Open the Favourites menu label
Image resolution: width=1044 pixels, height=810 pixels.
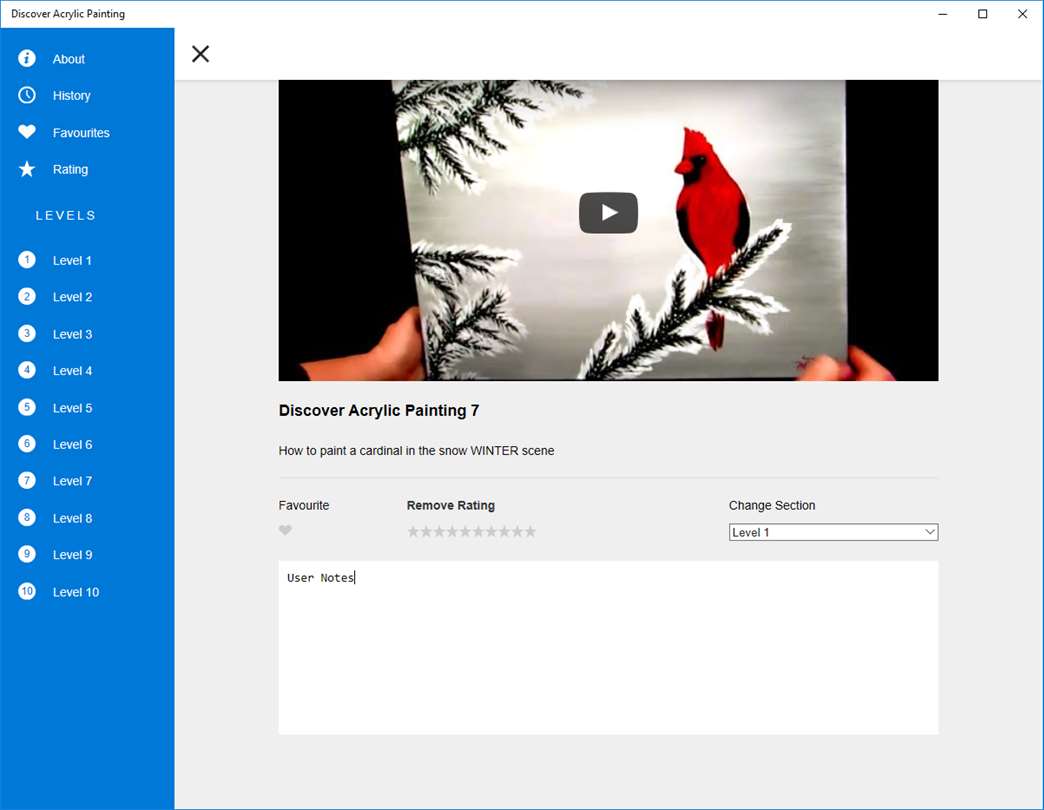81,132
